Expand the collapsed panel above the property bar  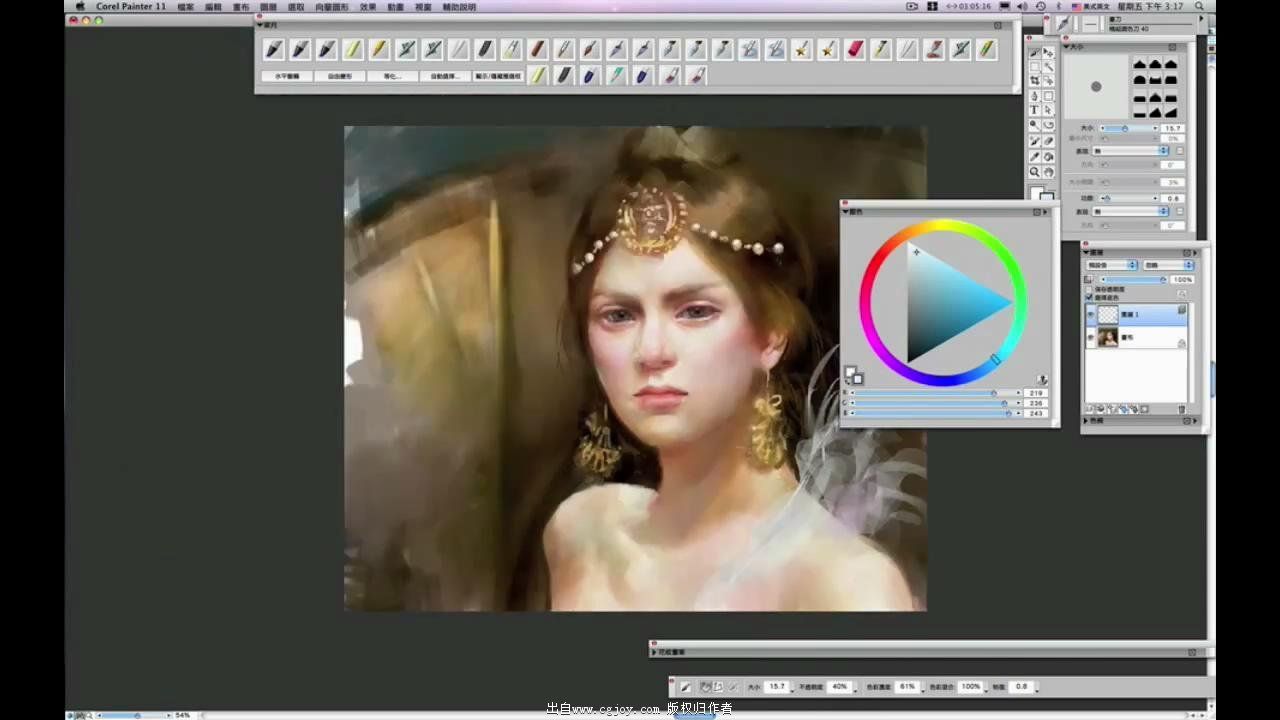click(x=654, y=652)
